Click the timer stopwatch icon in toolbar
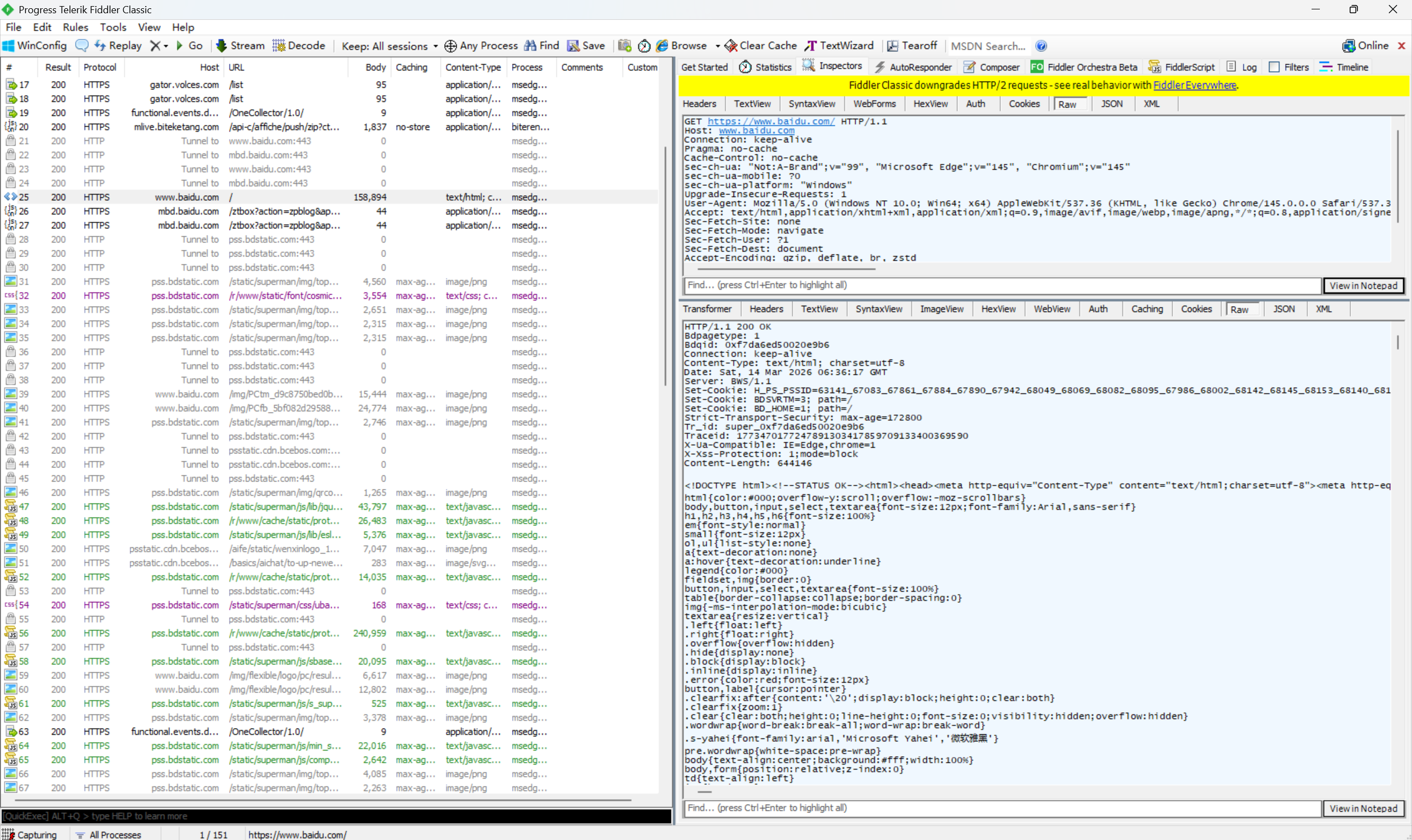 (x=644, y=46)
